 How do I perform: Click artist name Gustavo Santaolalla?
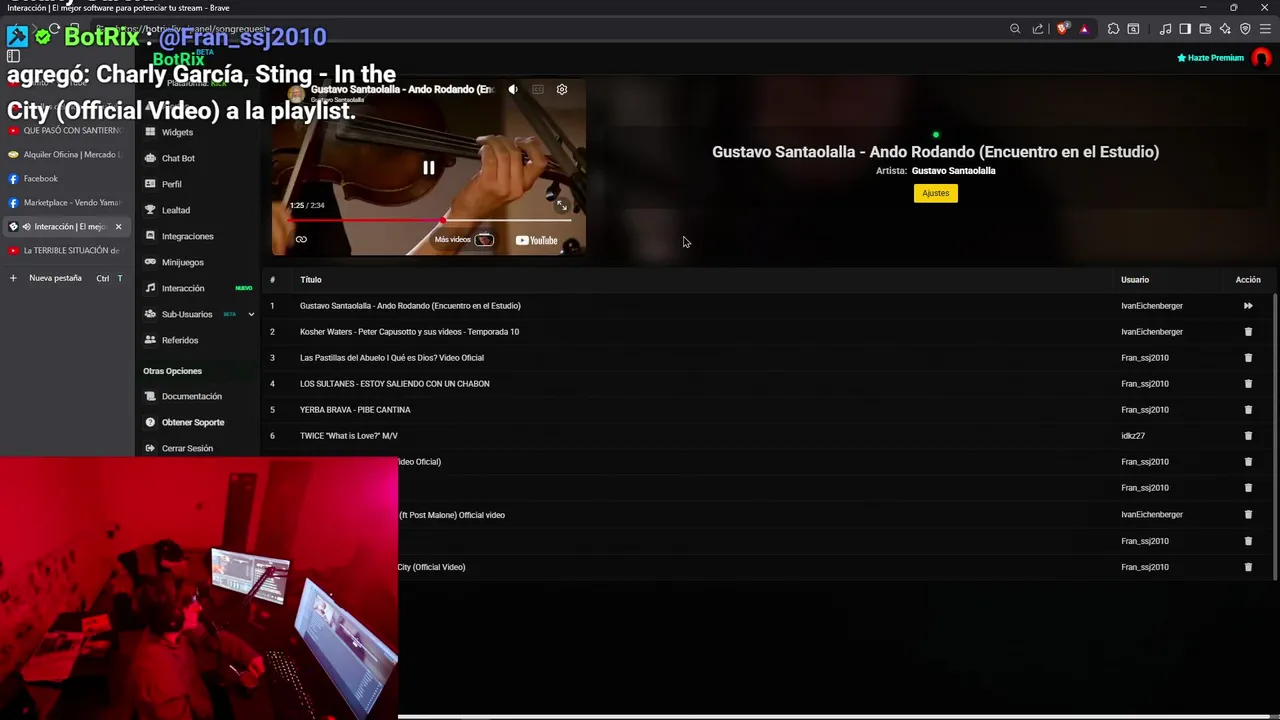coord(953,171)
